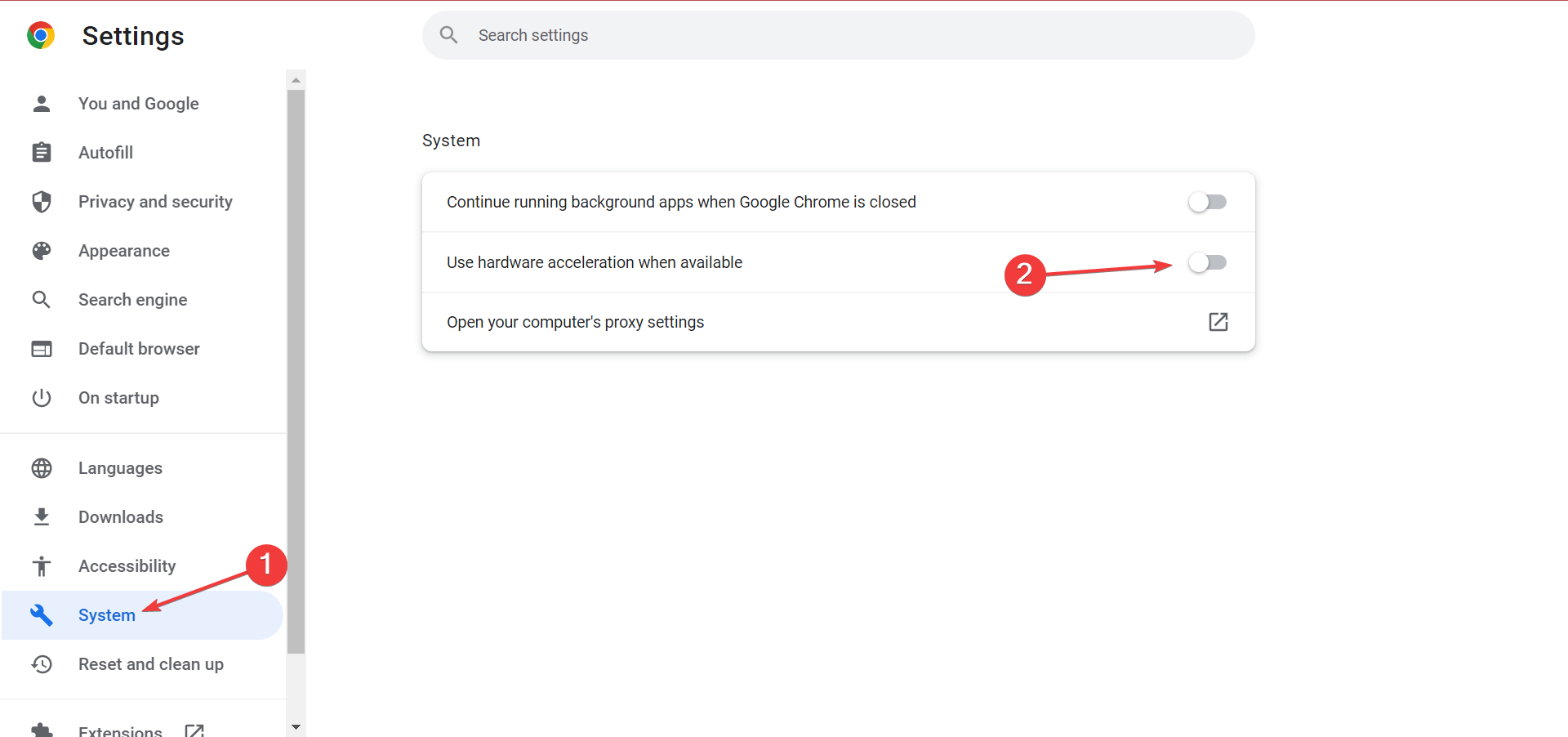
Task: Click the person icon for You and Google
Action: [42, 104]
